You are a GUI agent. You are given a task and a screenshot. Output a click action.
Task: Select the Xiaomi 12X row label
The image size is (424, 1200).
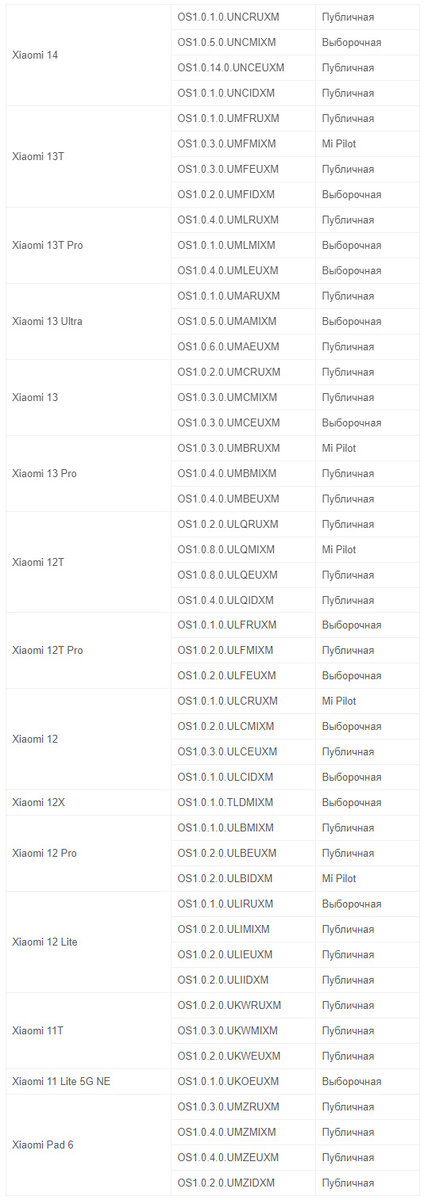pos(88,802)
